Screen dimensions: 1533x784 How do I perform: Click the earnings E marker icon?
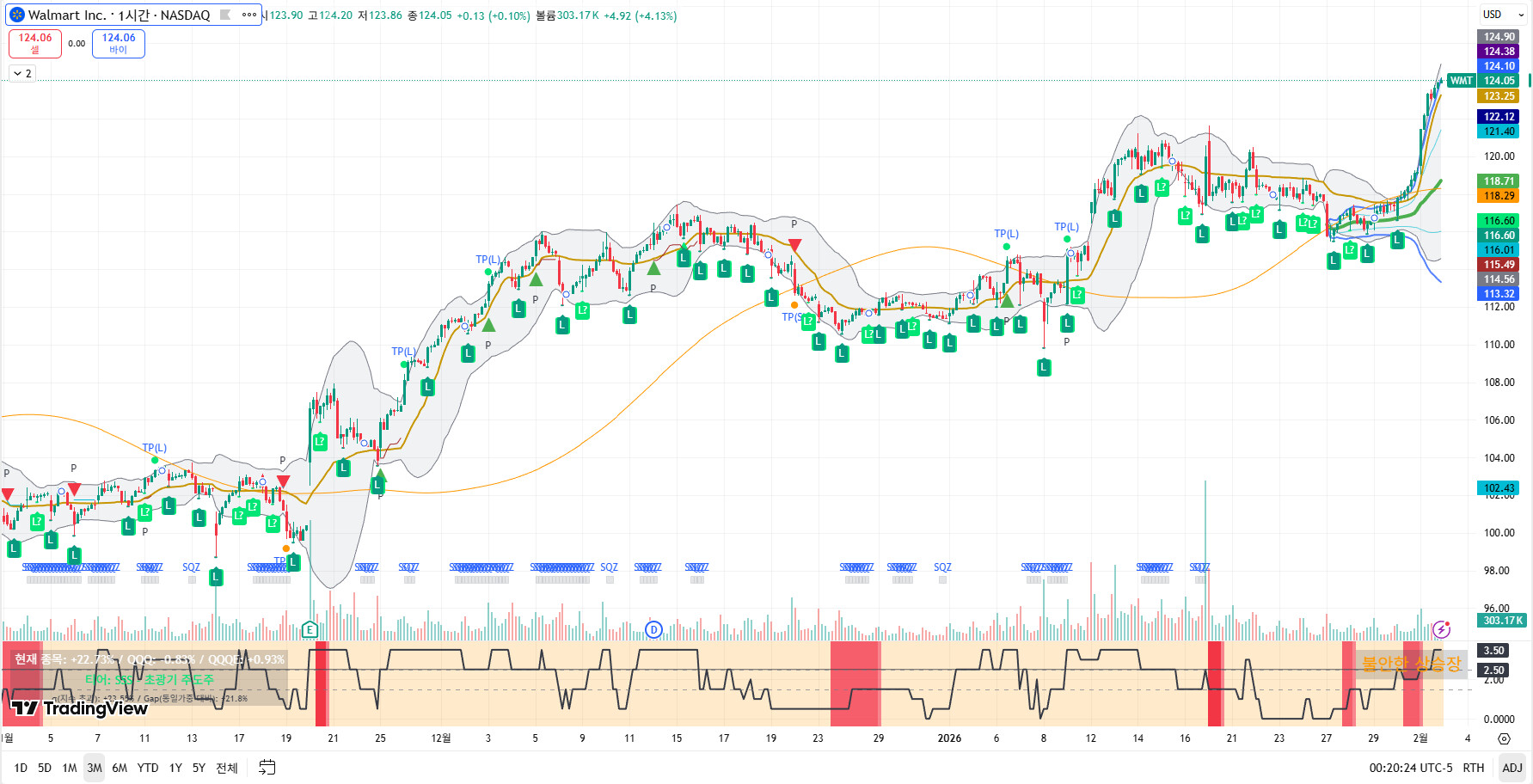click(x=310, y=630)
